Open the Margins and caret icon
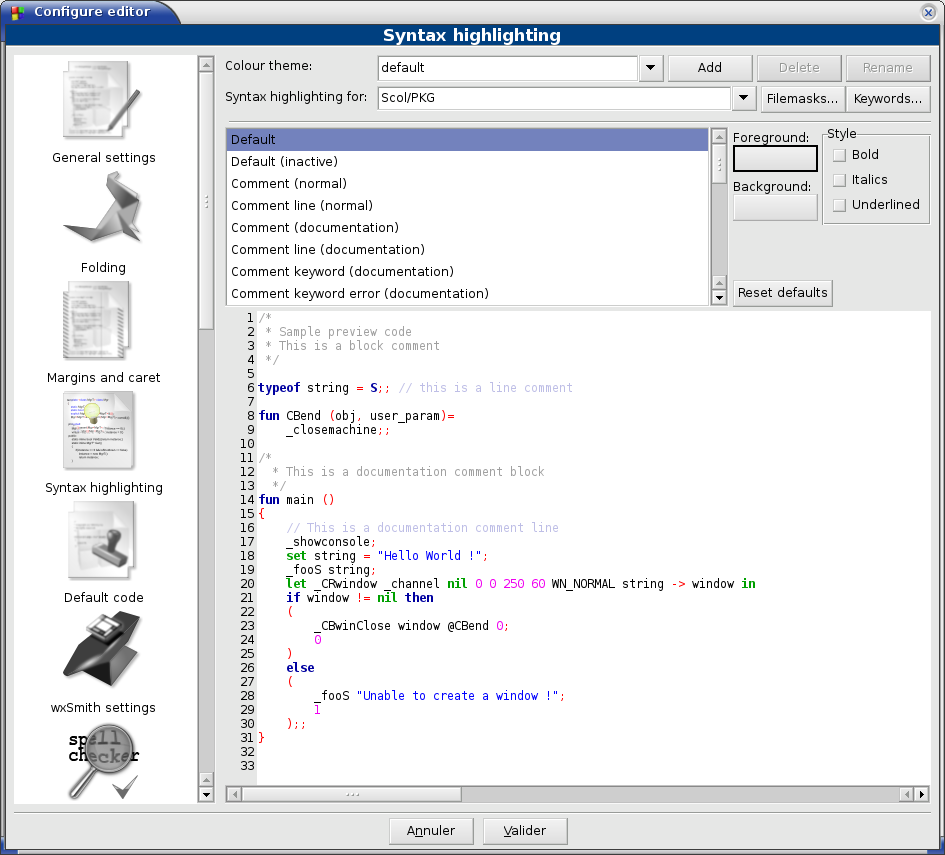Viewport: 945px width, 855px height. pyautogui.click(x=98, y=321)
